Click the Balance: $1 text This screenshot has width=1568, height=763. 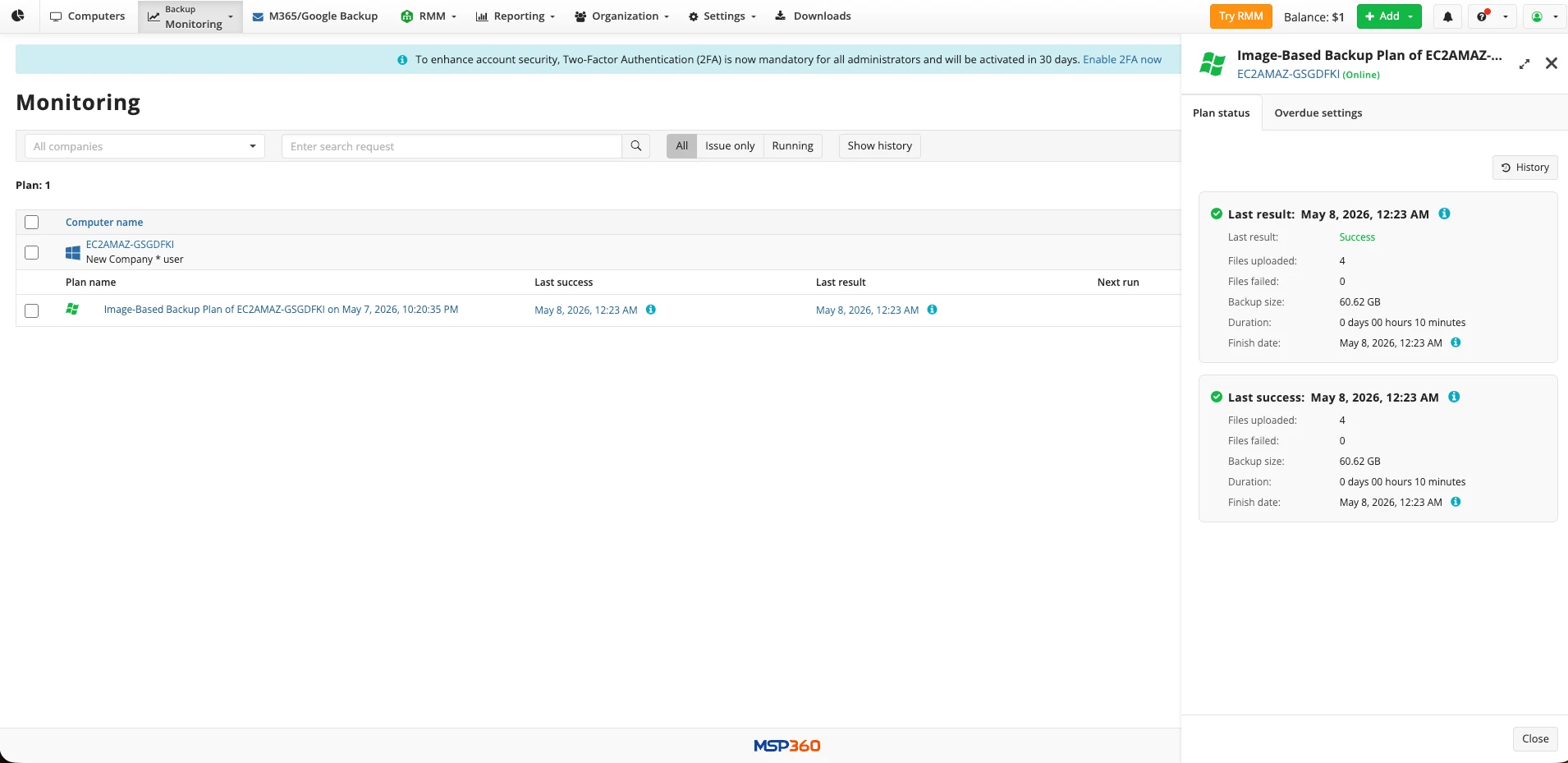1314,17
